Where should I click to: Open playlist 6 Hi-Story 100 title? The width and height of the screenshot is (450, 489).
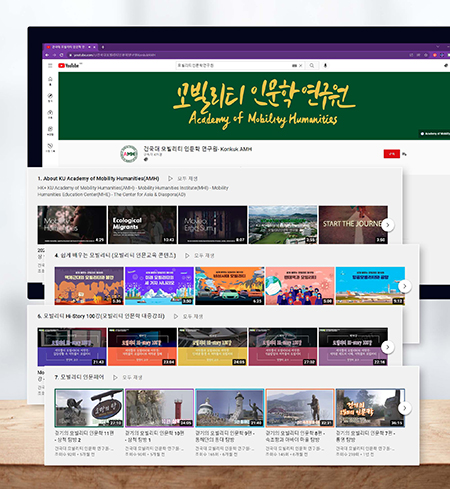(x=101, y=316)
